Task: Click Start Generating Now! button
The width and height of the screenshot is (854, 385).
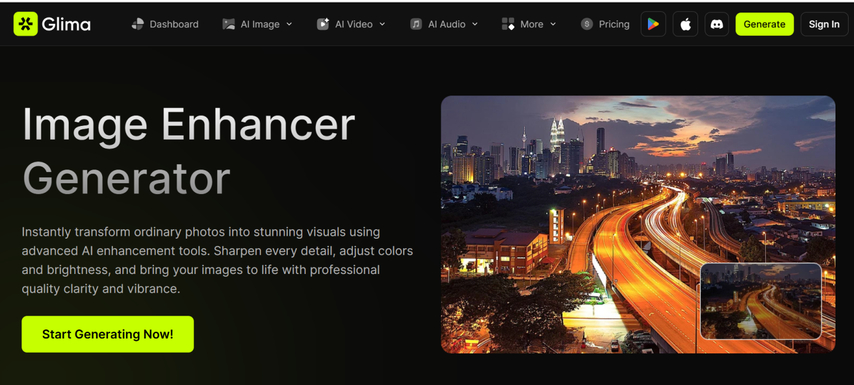Action: coord(108,334)
